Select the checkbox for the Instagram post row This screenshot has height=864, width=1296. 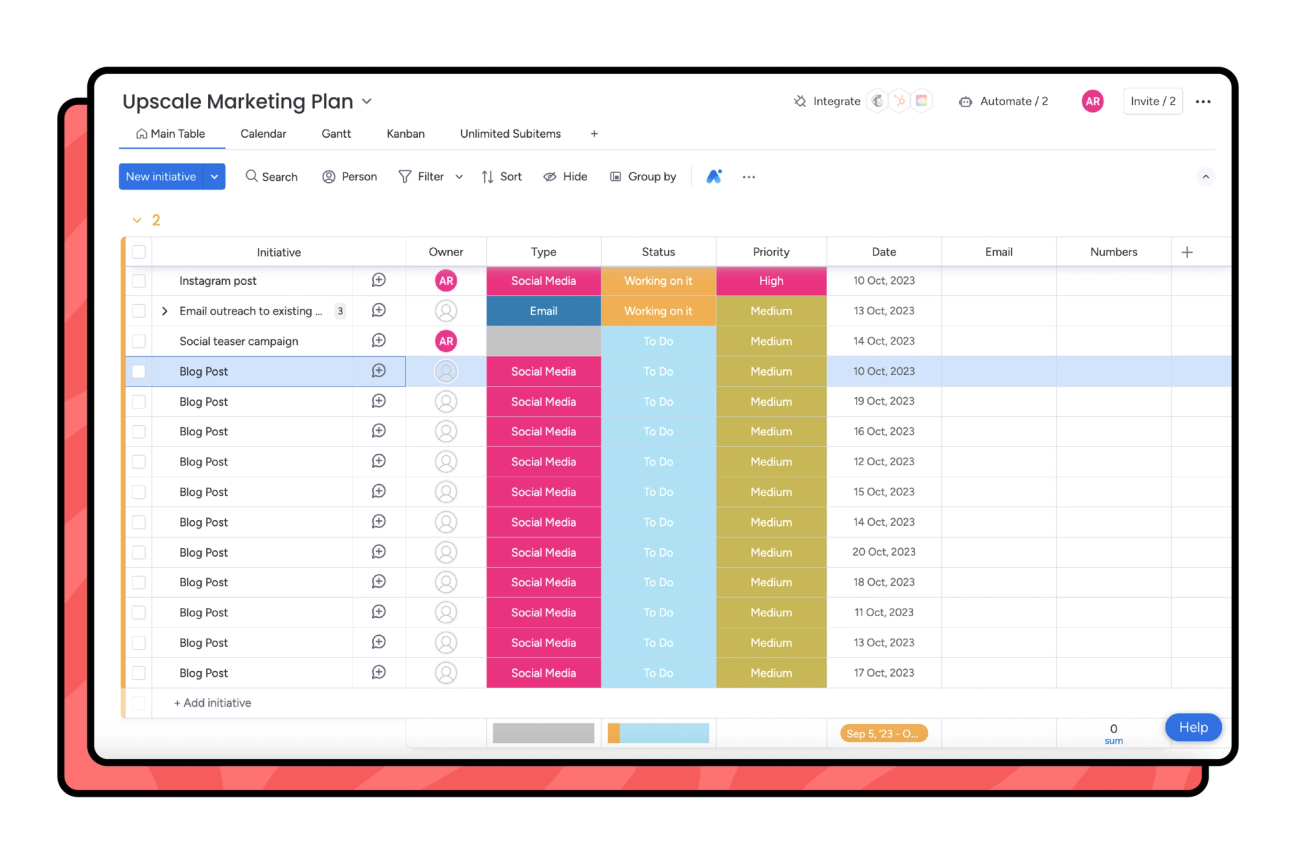(138, 280)
